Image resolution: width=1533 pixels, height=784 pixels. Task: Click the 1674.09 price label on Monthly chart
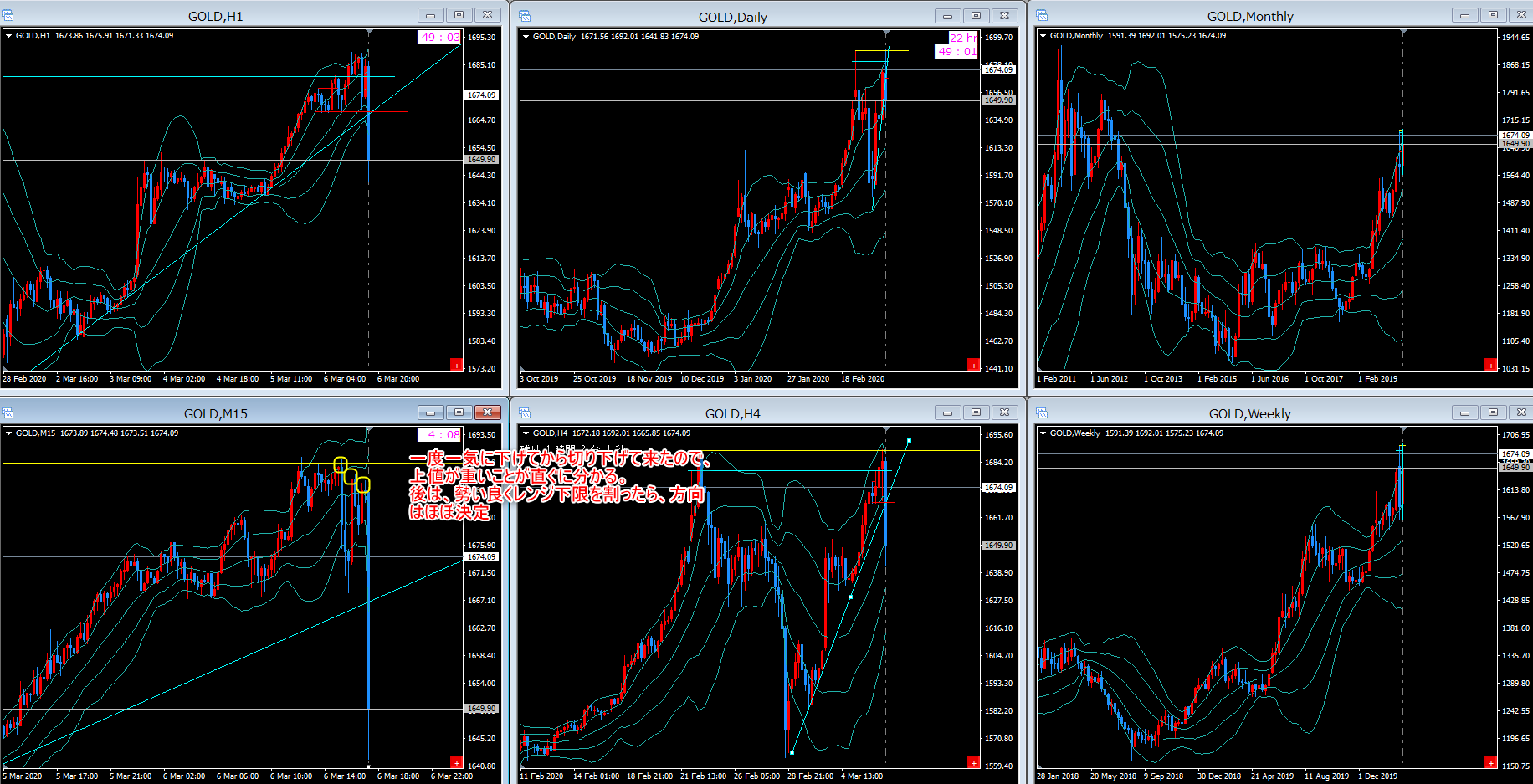pos(1515,135)
